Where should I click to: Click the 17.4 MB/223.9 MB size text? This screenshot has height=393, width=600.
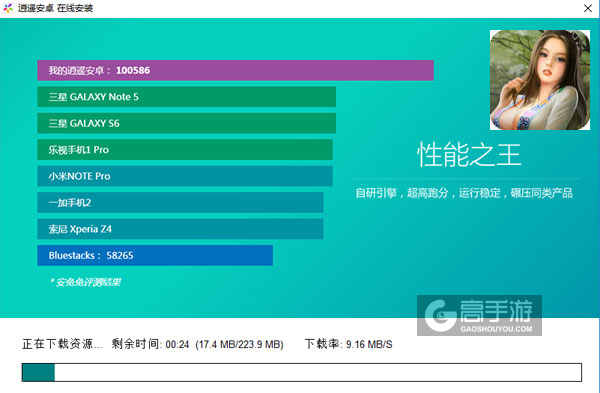click(x=240, y=345)
